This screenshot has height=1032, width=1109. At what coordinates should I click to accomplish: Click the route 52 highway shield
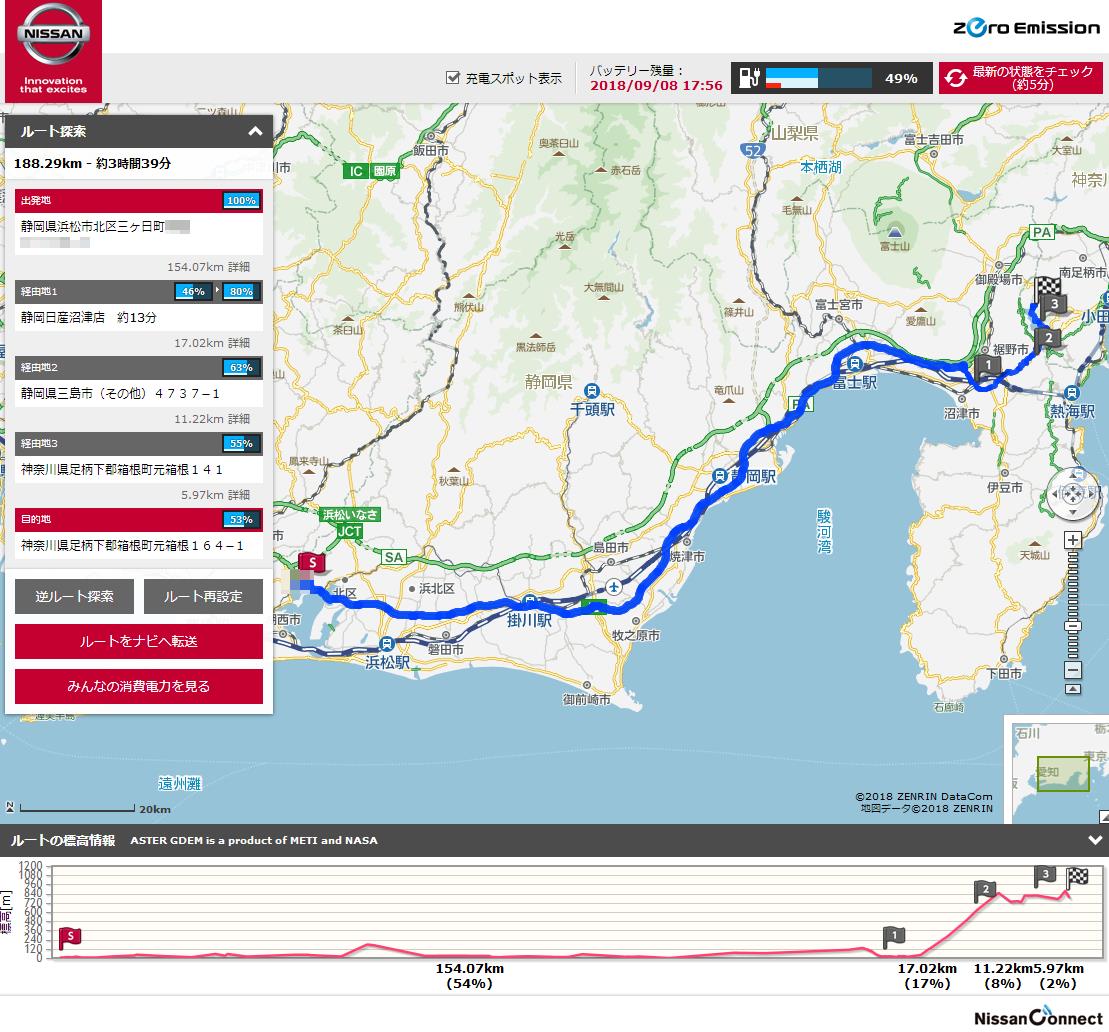point(753,150)
